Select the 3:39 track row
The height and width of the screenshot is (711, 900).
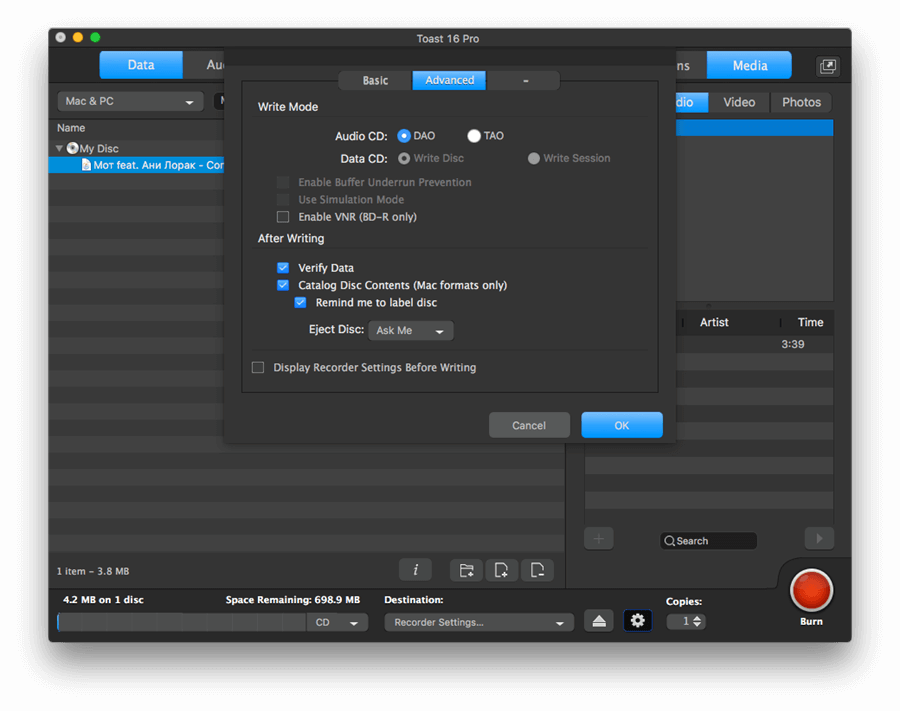pyautogui.click(x=754, y=344)
